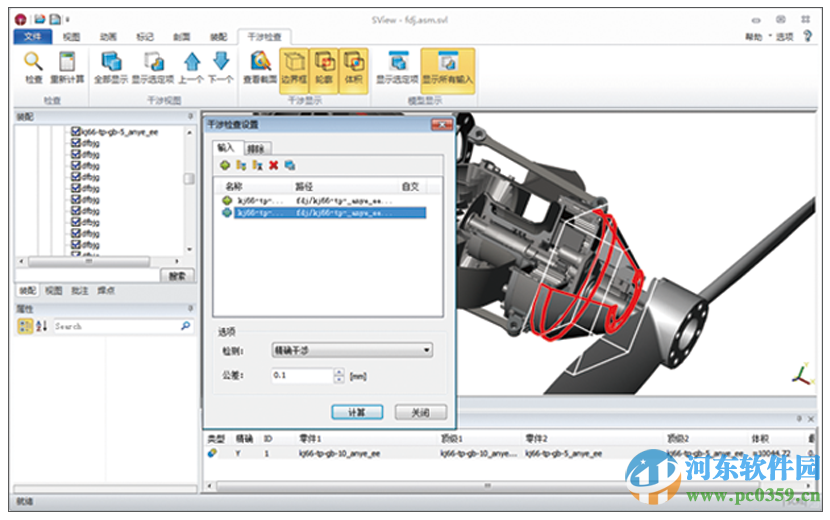The height and width of the screenshot is (520, 830).
Task: Click the 关闭 close button in the dialog
Action: (421, 413)
